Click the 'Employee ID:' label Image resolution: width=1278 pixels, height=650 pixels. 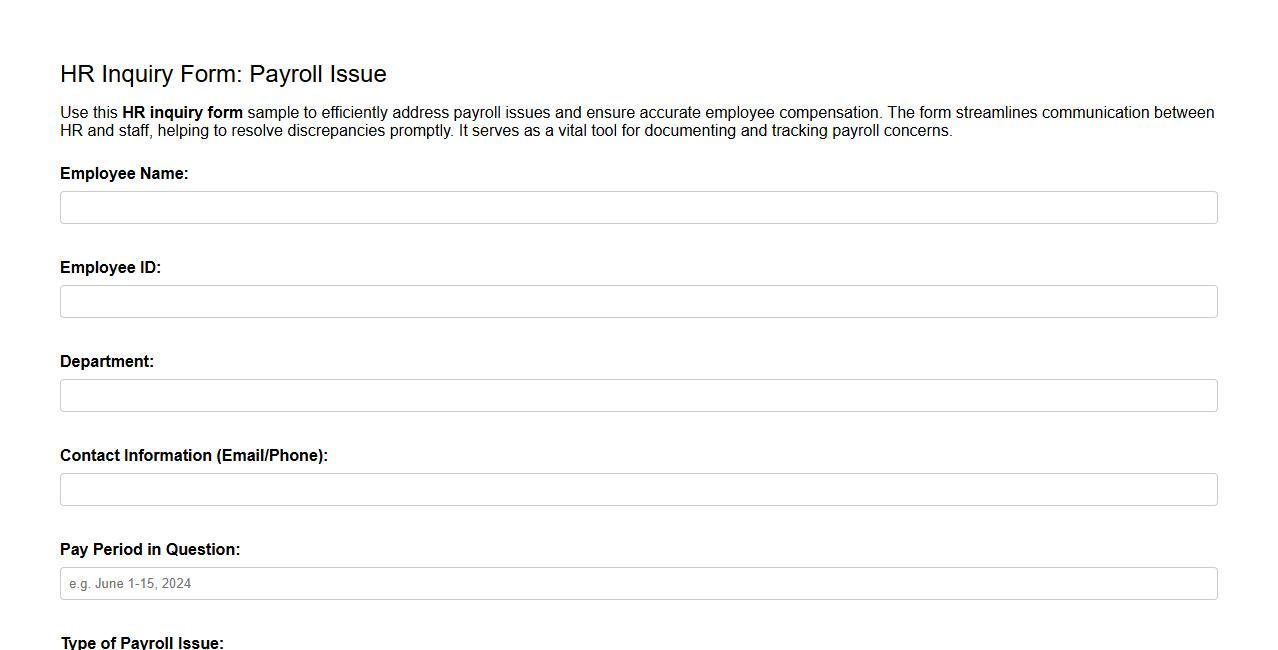pyautogui.click(x=110, y=267)
